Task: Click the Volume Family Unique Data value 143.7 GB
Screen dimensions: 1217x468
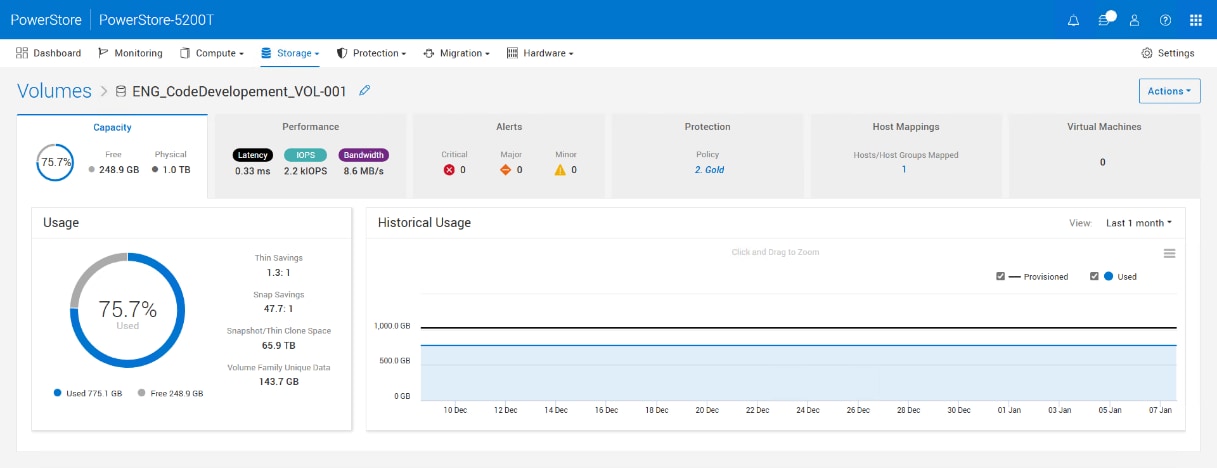Action: 279,382
